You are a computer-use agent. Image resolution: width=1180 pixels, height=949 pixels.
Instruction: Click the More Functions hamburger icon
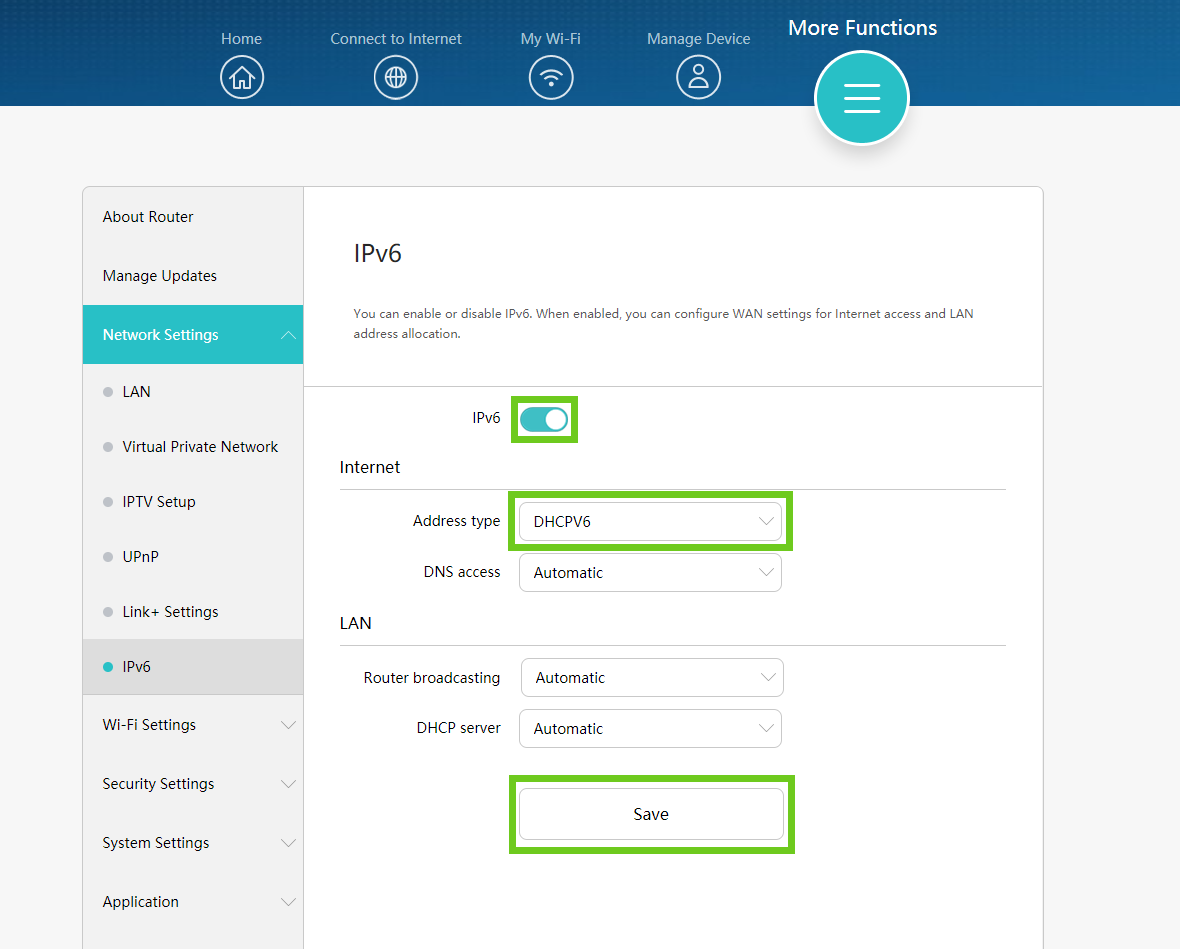coord(861,98)
